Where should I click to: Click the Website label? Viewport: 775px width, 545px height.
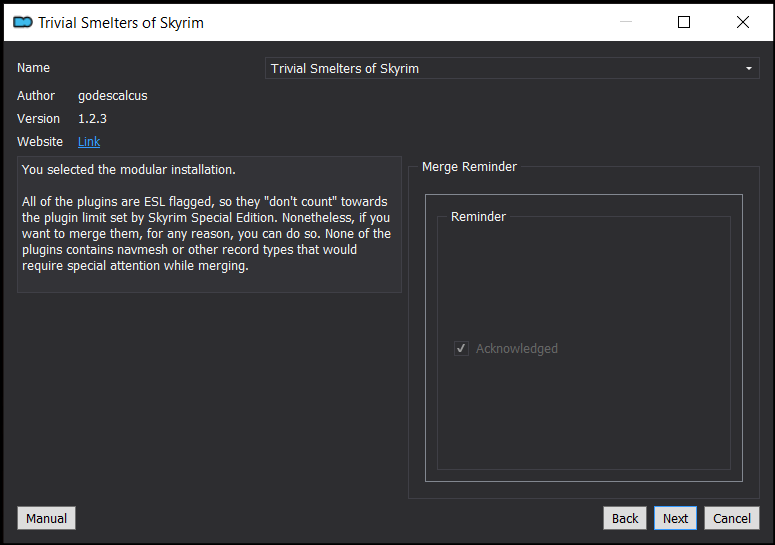40,142
